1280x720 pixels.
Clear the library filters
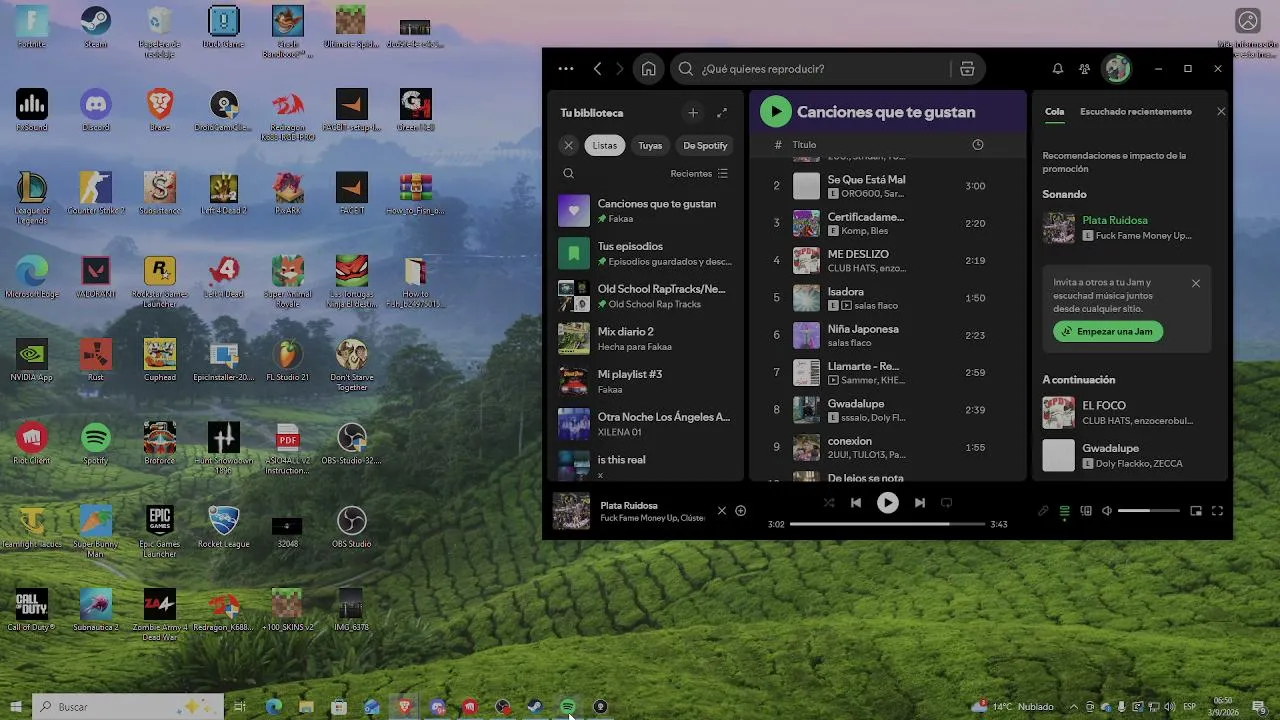tap(568, 146)
